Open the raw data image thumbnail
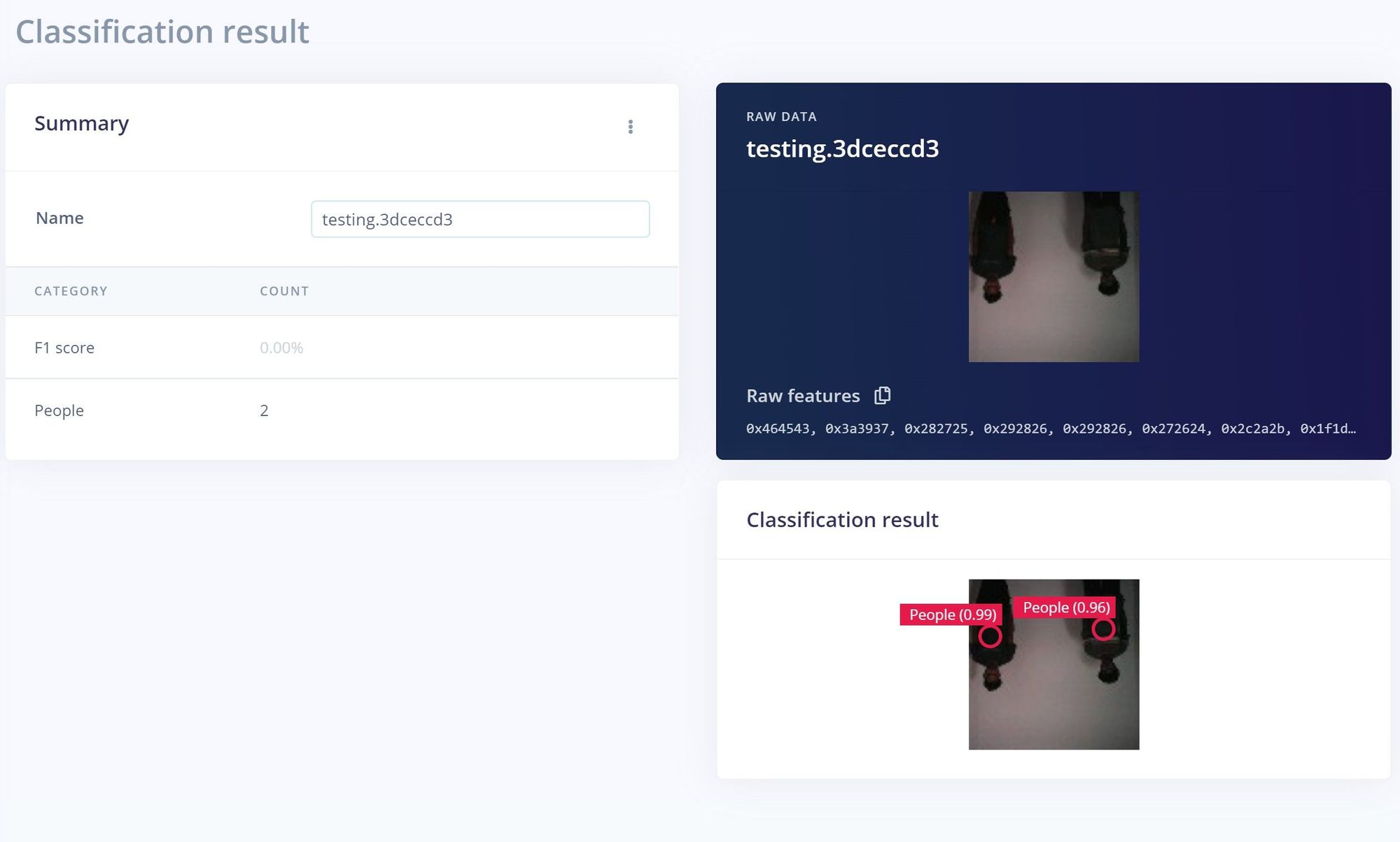 click(x=1053, y=277)
